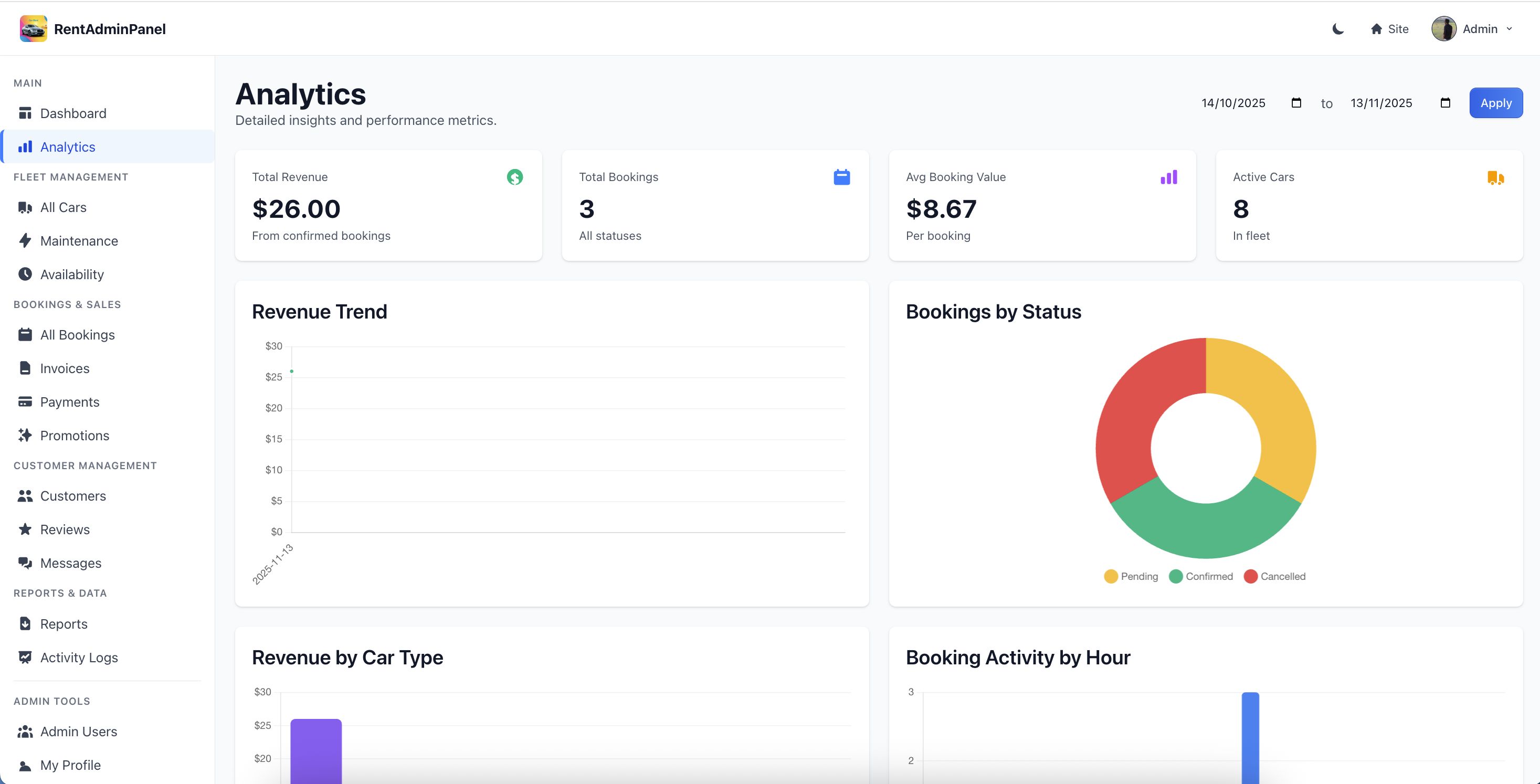The image size is (1540, 784).
Task: Click the Active Cars truck icon
Action: click(1495, 177)
